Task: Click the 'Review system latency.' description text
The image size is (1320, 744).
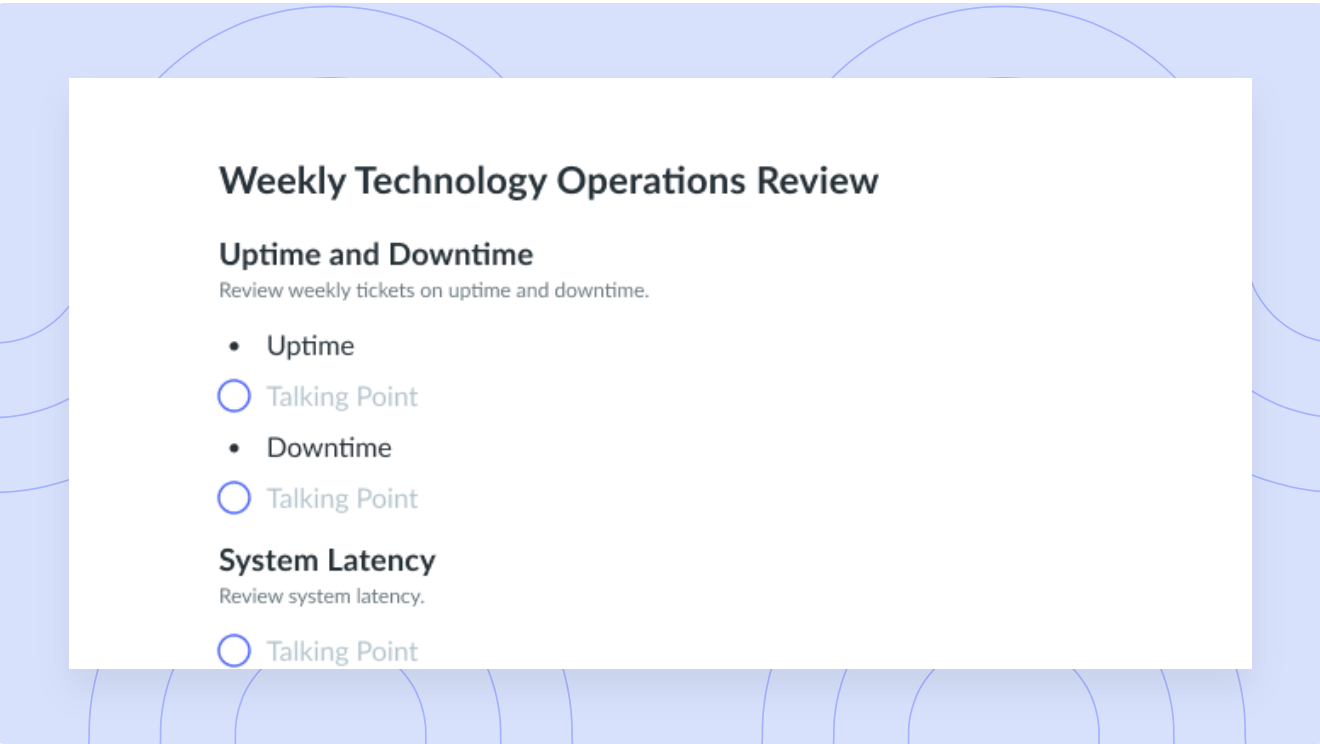Action: [x=321, y=597]
